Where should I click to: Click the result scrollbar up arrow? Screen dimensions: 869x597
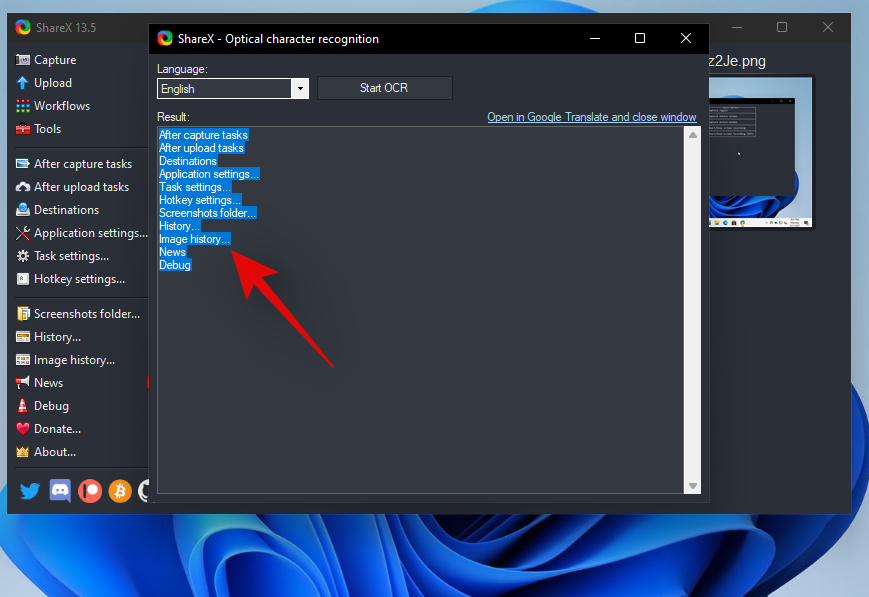click(693, 135)
